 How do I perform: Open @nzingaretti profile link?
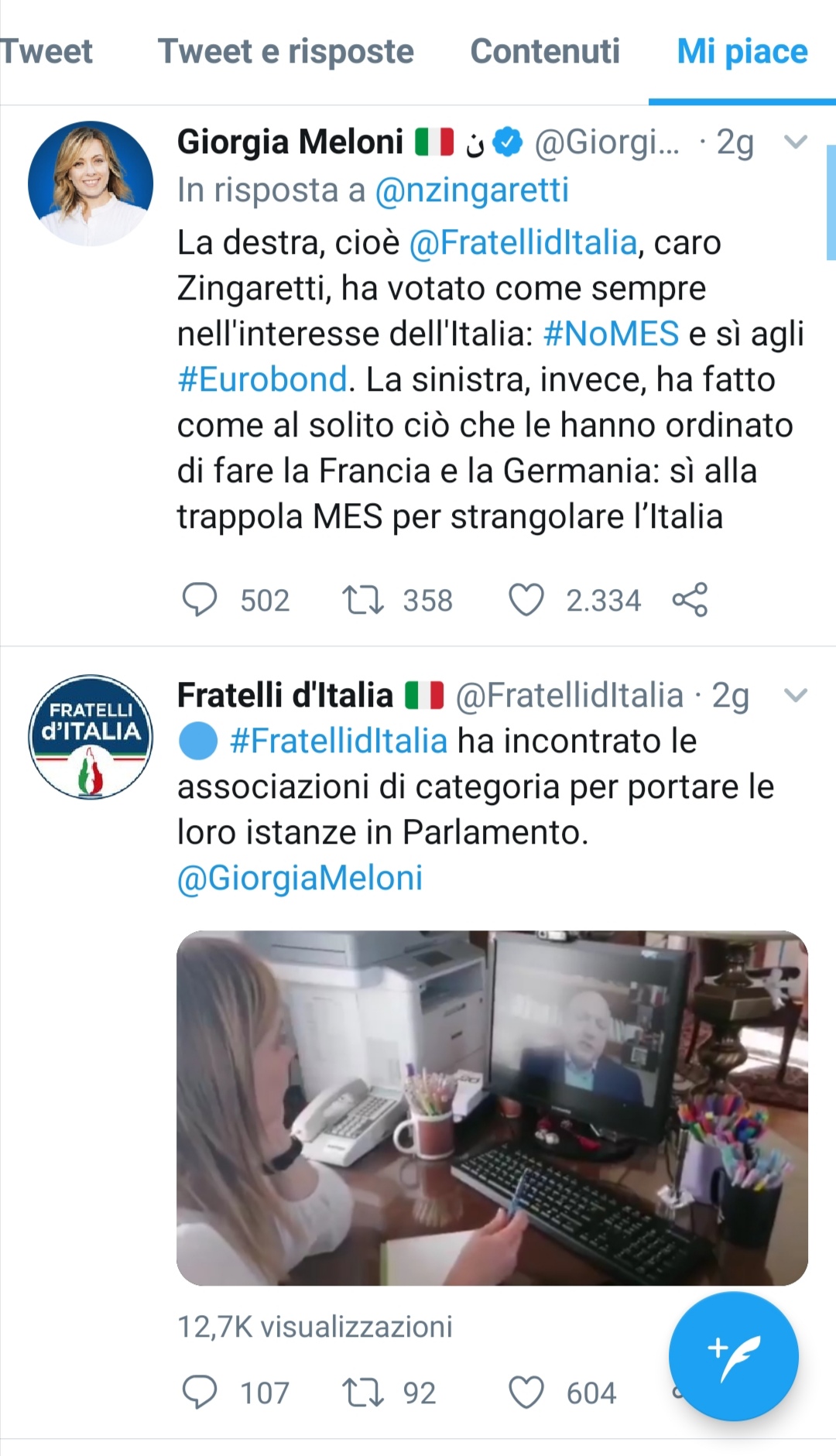(x=472, y=190)
